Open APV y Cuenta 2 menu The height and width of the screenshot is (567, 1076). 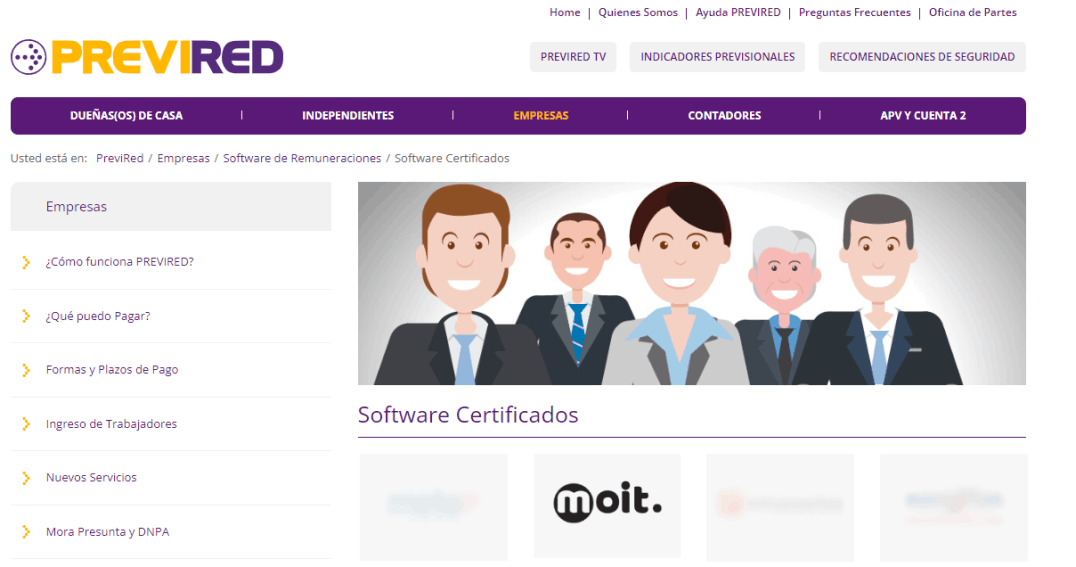coord(923,115)
